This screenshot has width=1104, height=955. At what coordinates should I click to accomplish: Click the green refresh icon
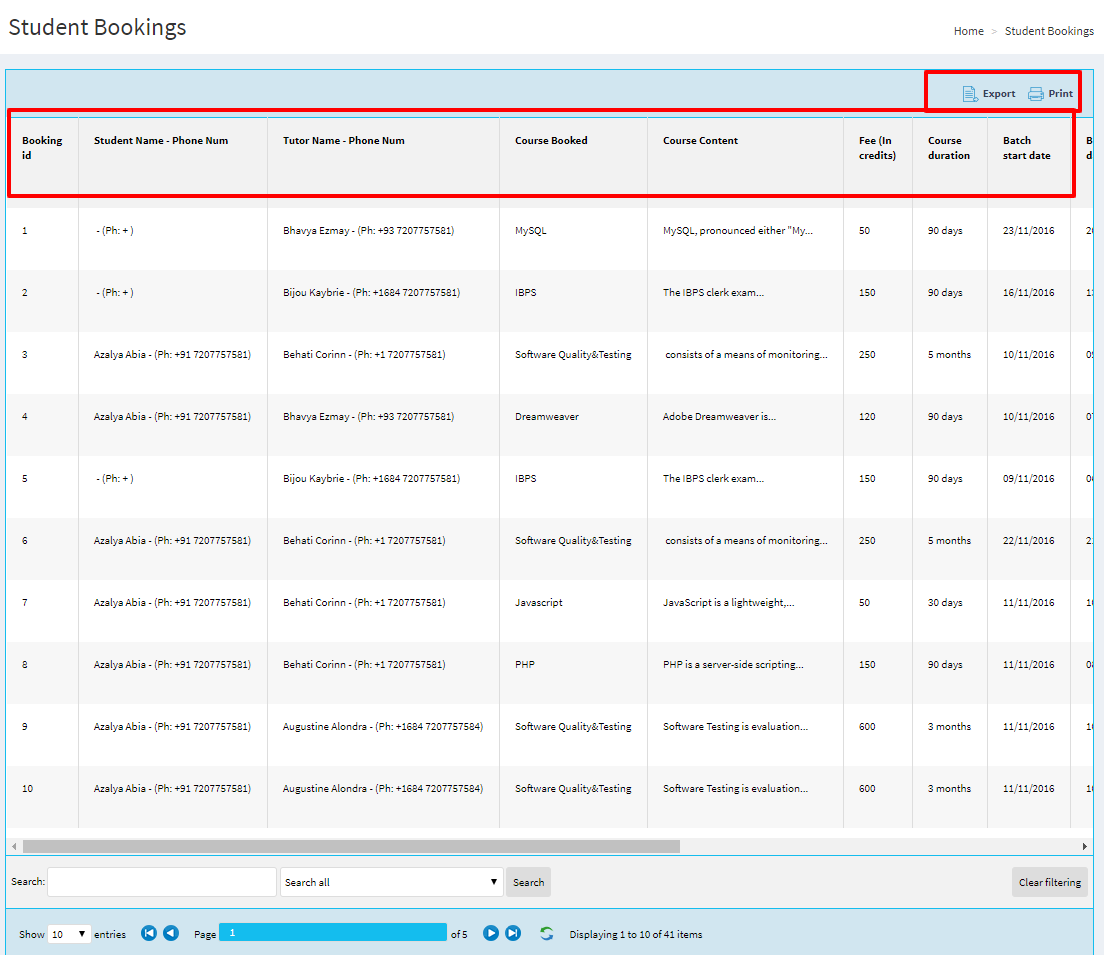tap(546, 933)
